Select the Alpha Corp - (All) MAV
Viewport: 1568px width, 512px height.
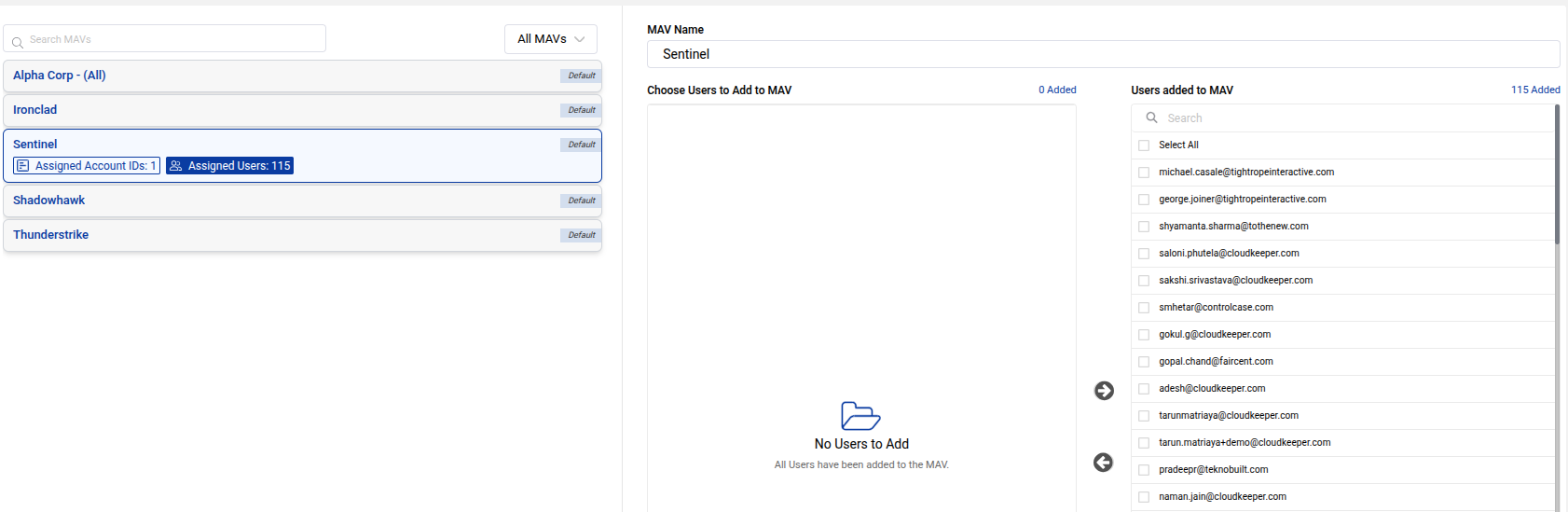(x=60, y=76)
